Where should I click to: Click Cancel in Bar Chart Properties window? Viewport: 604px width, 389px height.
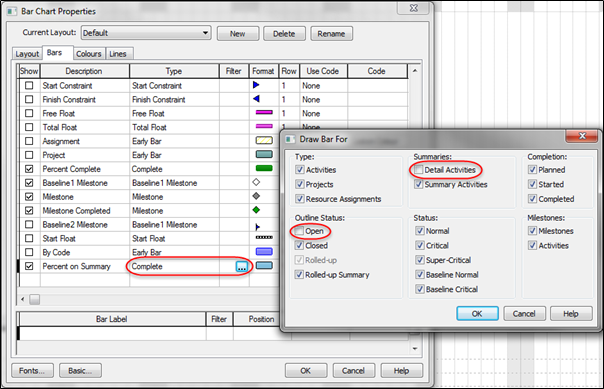(x=353, y=371)
